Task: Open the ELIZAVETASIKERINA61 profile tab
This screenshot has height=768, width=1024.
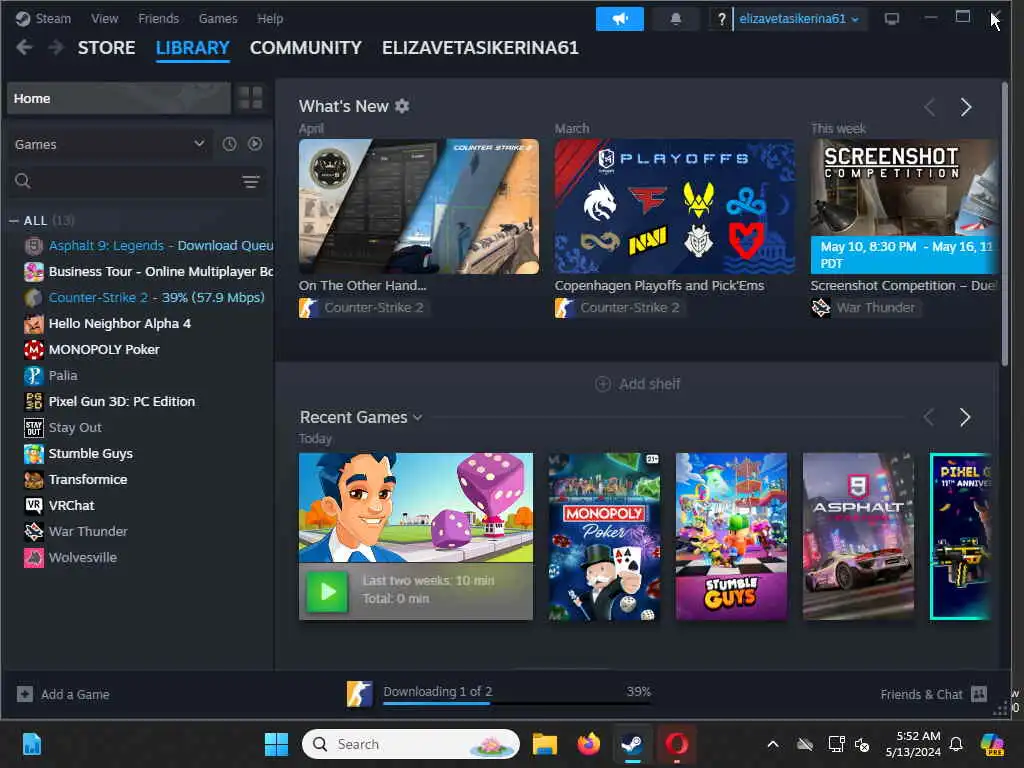Action: pyautogui.click(x=480, y=48)
